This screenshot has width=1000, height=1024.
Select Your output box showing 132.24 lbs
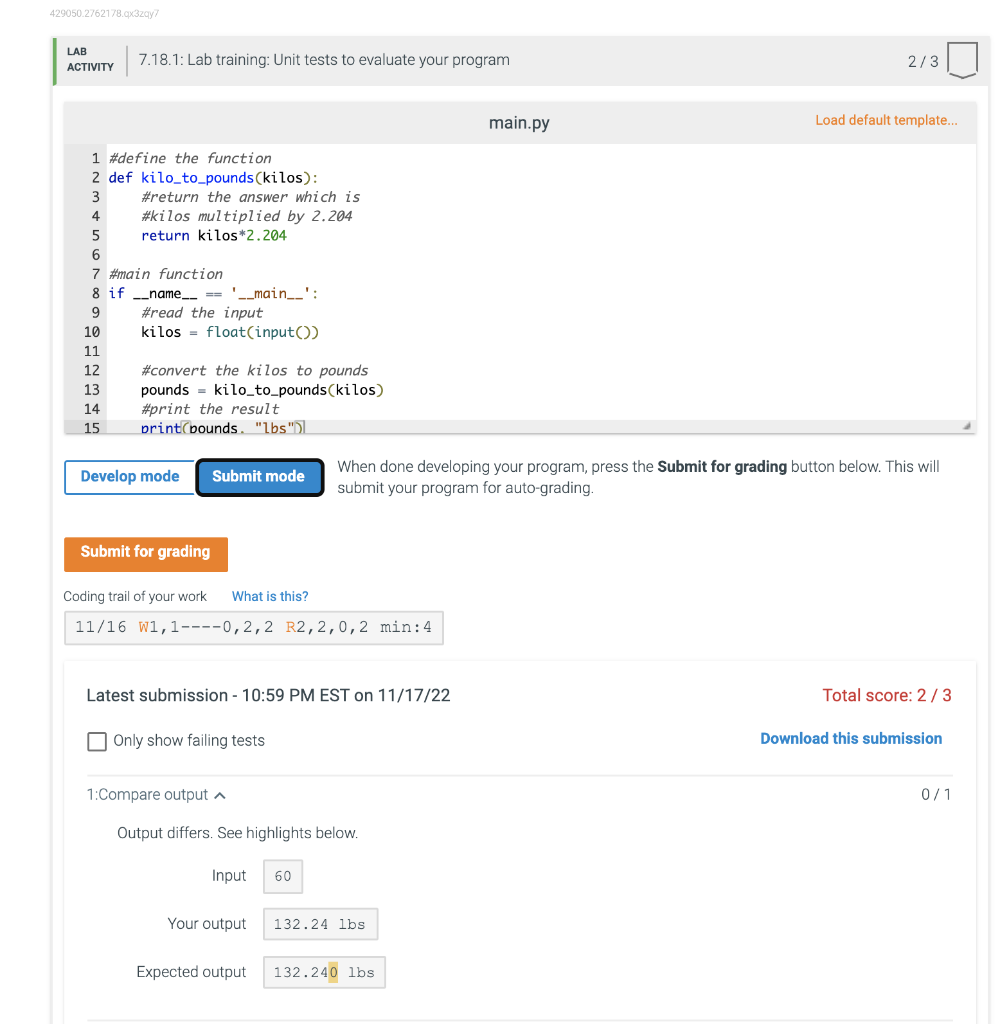coord(320,923)
